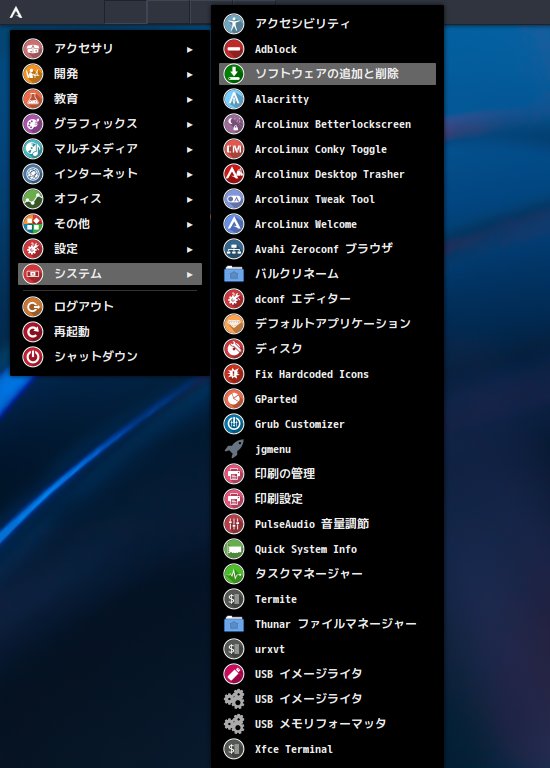Viewport: 550px width, 768px height.
Task: Click PulseAudio 音量調節 mixer icon
Action: point(234,524)
